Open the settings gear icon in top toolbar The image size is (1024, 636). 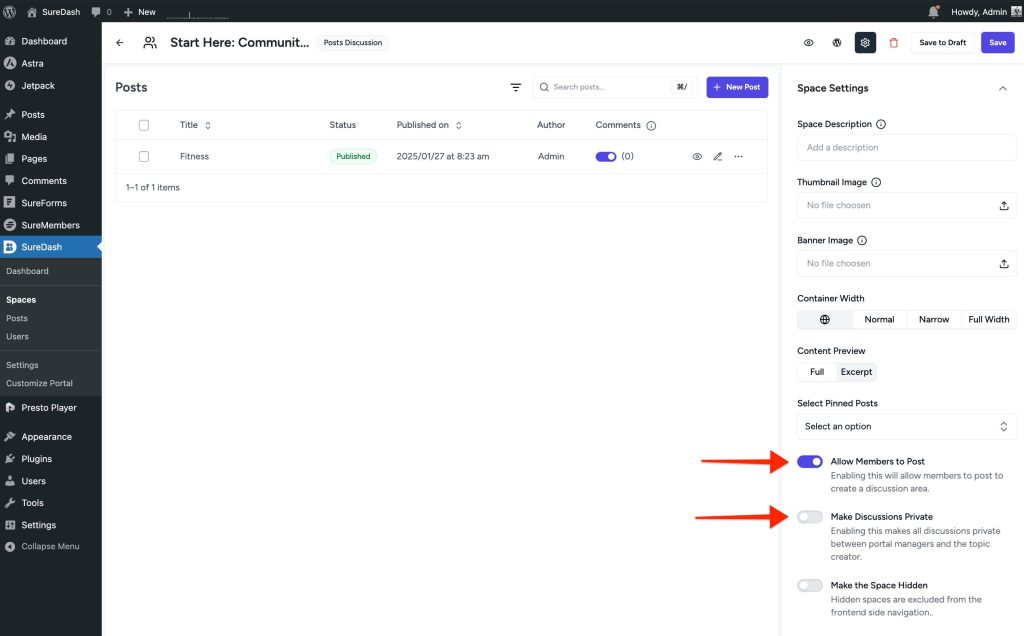click(x=864, y=42)
